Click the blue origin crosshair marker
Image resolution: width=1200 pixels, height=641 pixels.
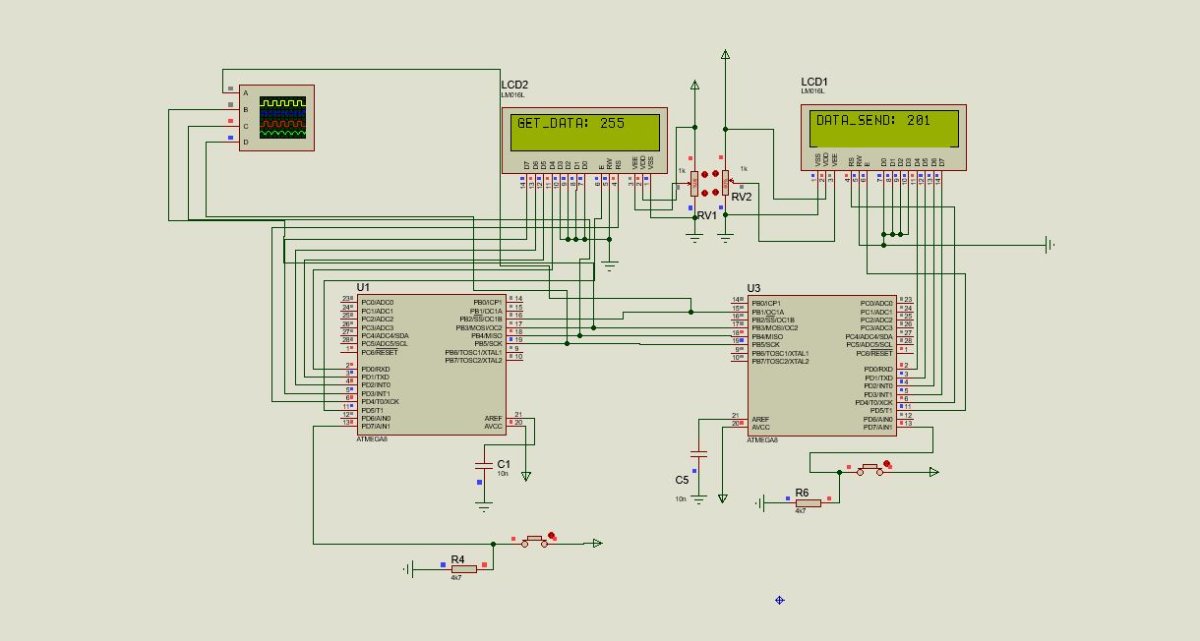[x=779, y=600]
